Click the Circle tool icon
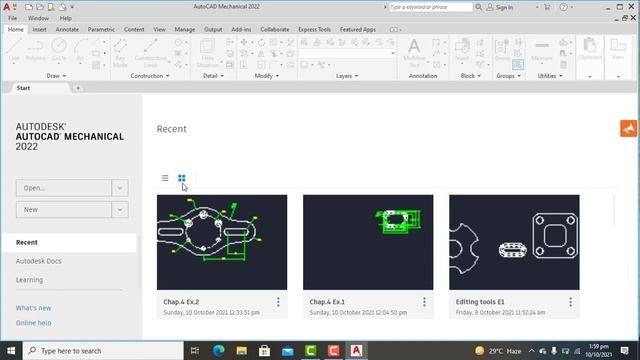The width and height of the screenshot is (640, 360). pos(59,51)
